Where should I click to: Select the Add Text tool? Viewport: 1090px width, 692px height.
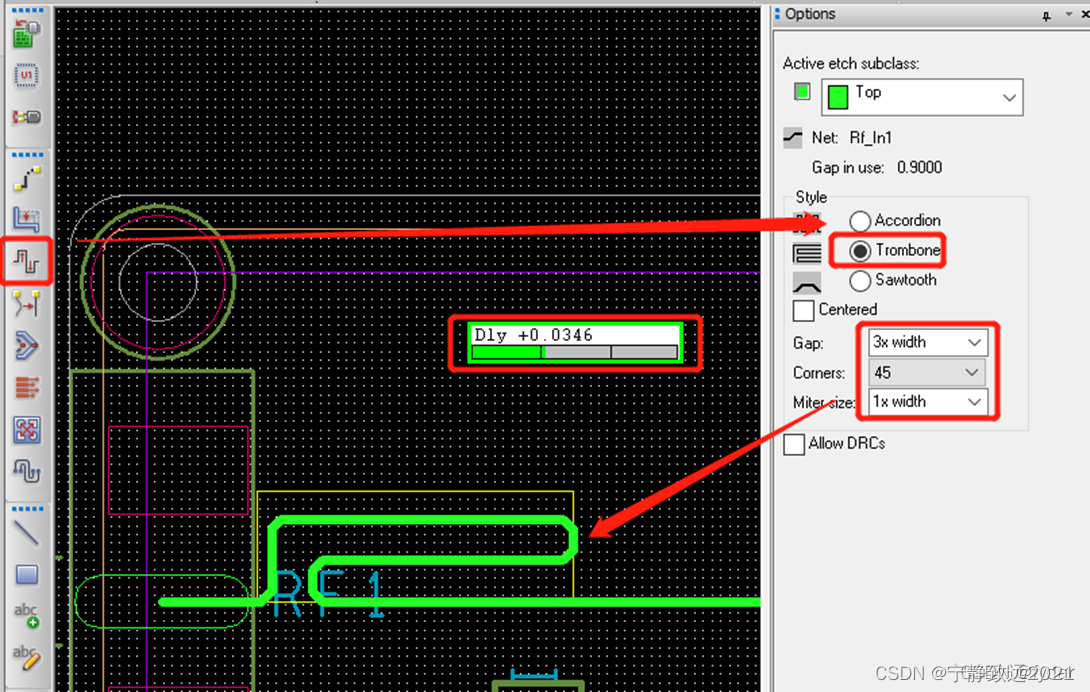pos(26,615)
